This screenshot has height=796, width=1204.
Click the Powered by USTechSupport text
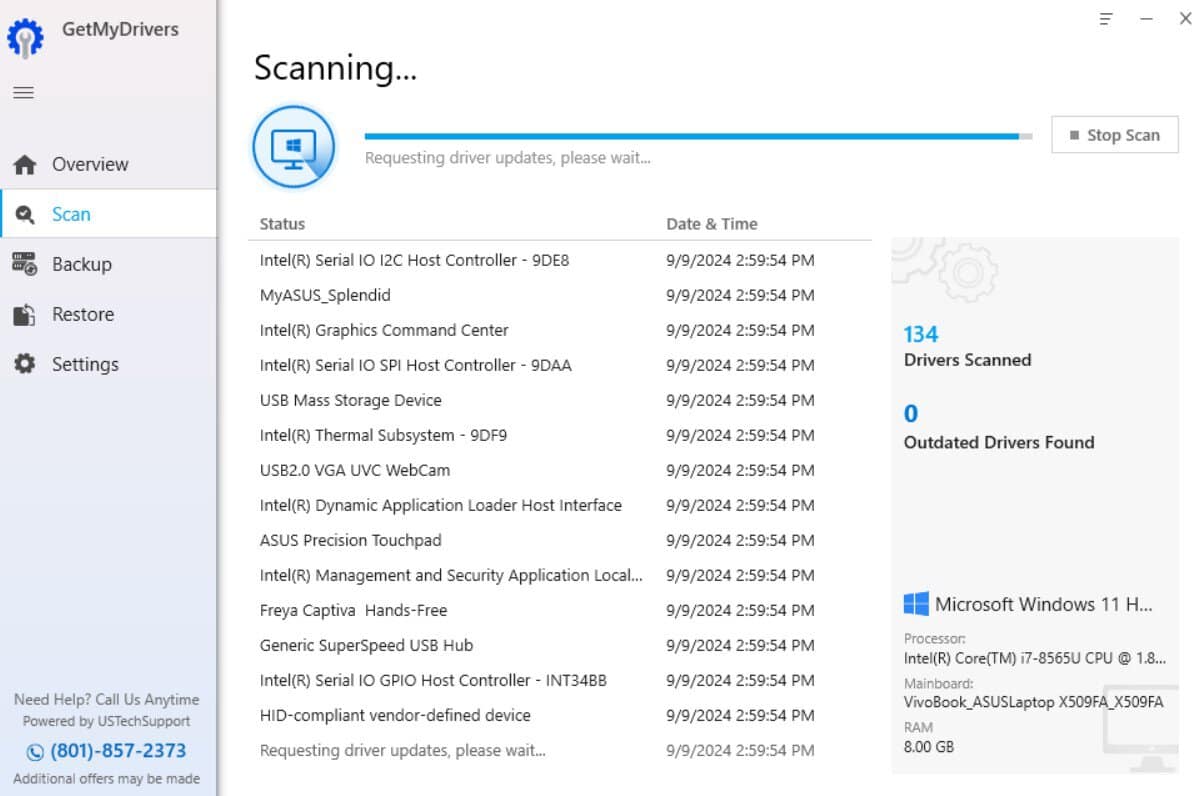pos(107,721)
